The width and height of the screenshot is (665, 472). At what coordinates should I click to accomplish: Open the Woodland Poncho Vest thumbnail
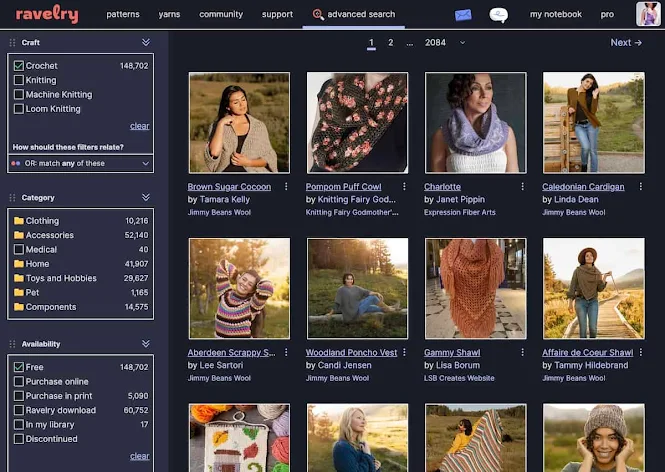tap(358, 288)
